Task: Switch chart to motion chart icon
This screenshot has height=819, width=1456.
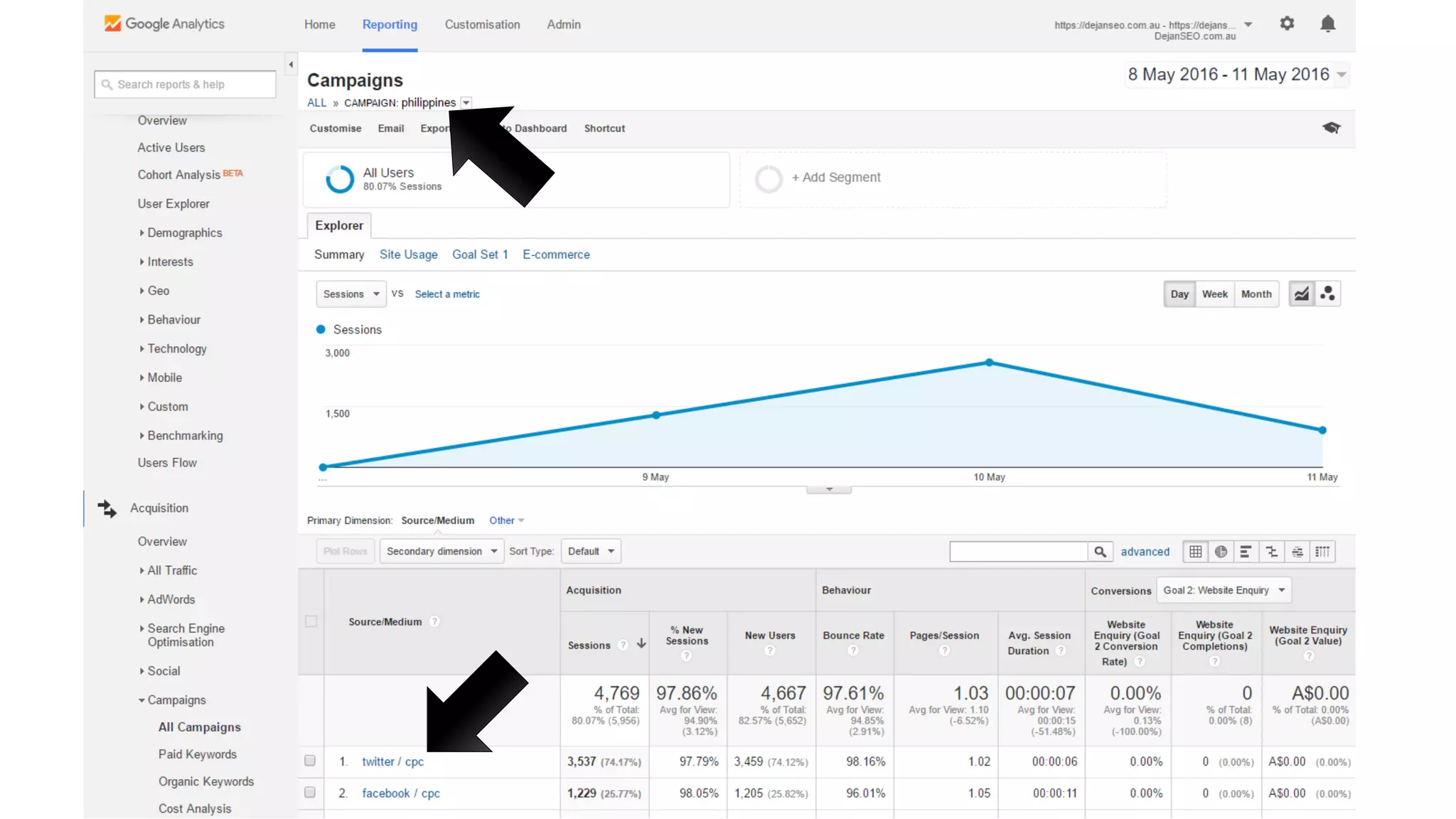Action: 1327,294
